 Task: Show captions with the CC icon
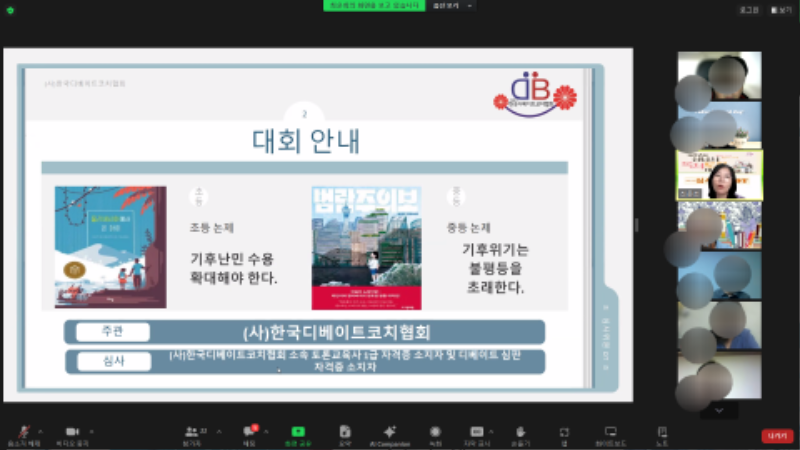(477, 432)
